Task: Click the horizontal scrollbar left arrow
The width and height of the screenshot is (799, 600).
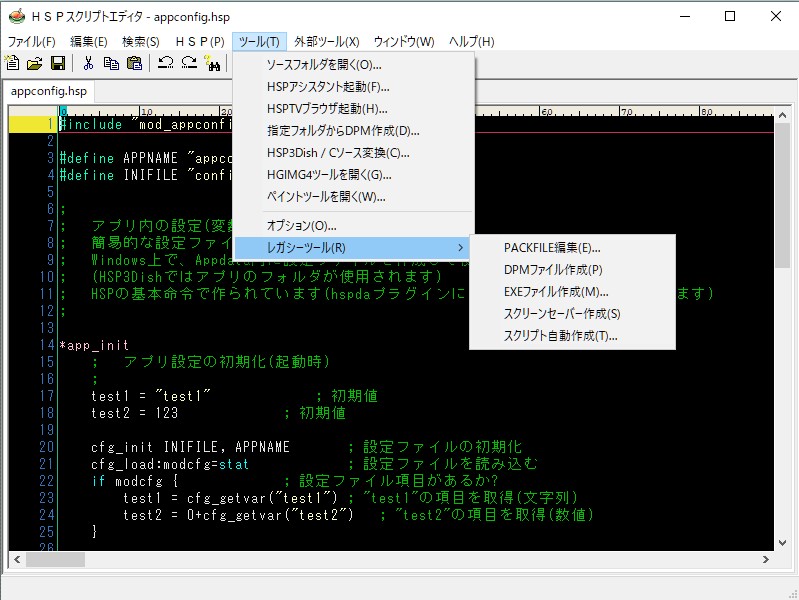Action: (x=17, y=559)
